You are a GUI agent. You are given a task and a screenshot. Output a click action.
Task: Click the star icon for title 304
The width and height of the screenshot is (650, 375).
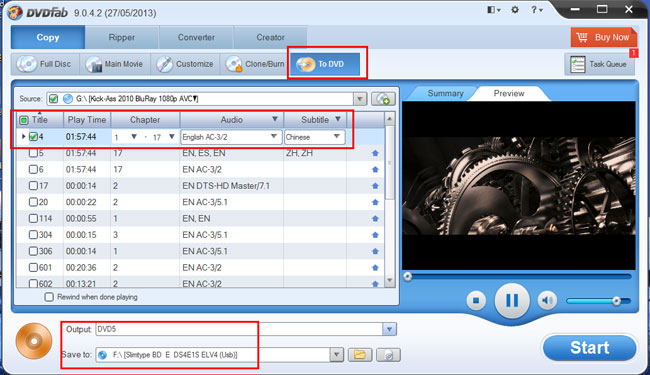click(375, 235)
